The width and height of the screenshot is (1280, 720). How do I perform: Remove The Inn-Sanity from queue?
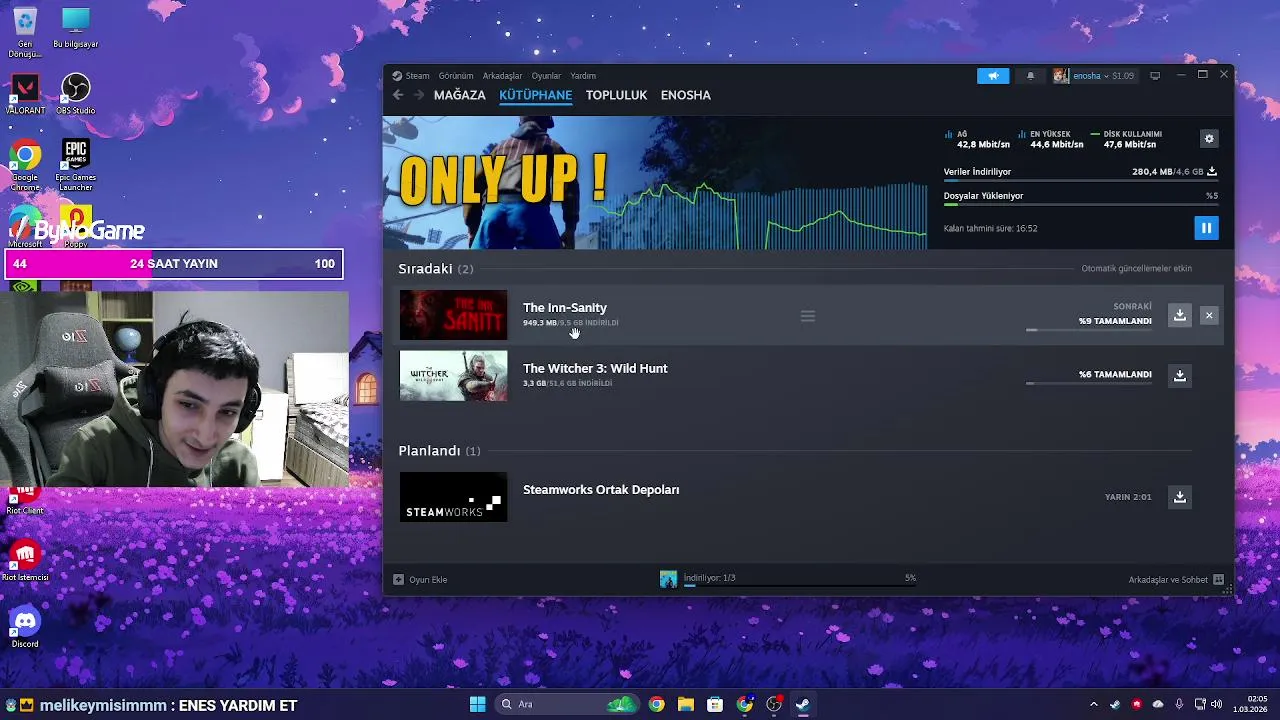coord(1209,315)
